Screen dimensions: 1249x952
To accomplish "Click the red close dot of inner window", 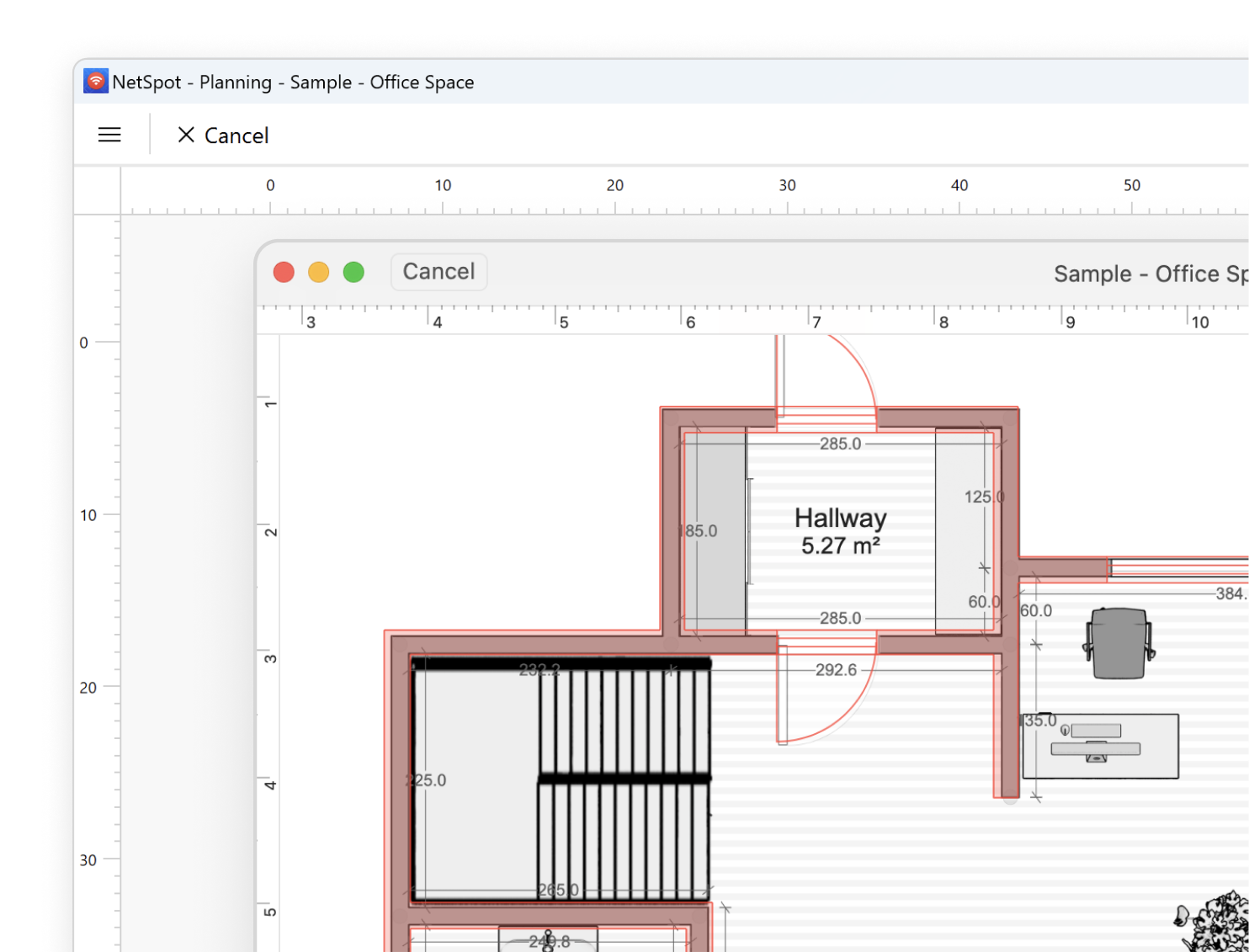I will [x=284, y=272].
